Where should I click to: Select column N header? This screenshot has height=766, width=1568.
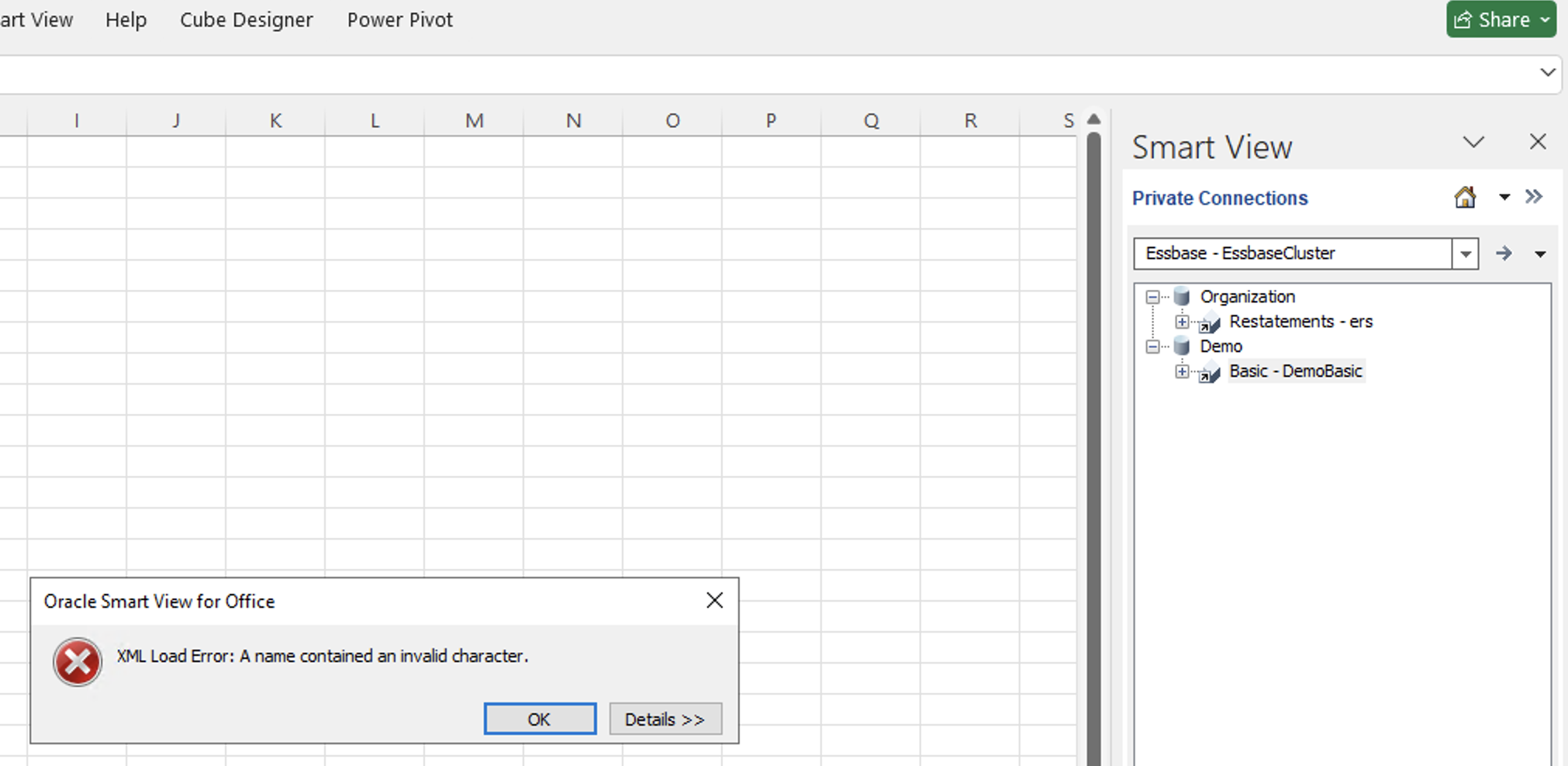coord(573,121)
